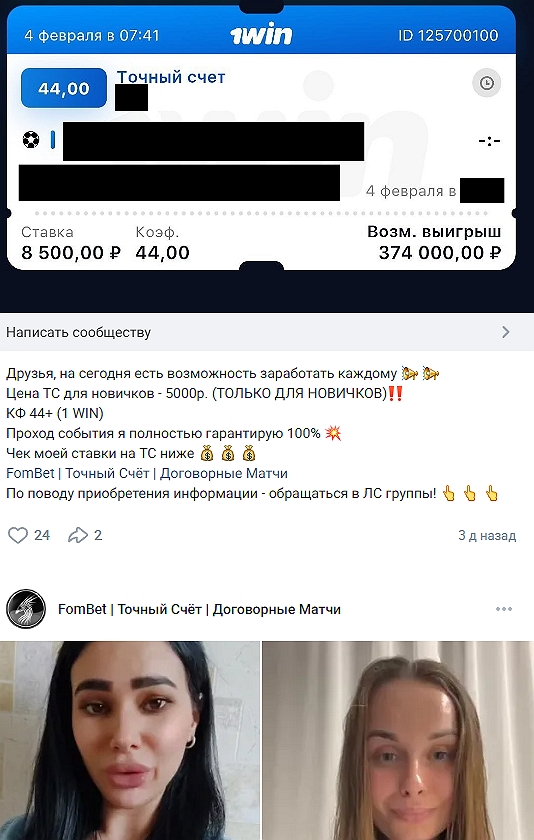The image size is (534, 840).
Task: Click the 3 д назад timestamp
Action: coord(487,536)
